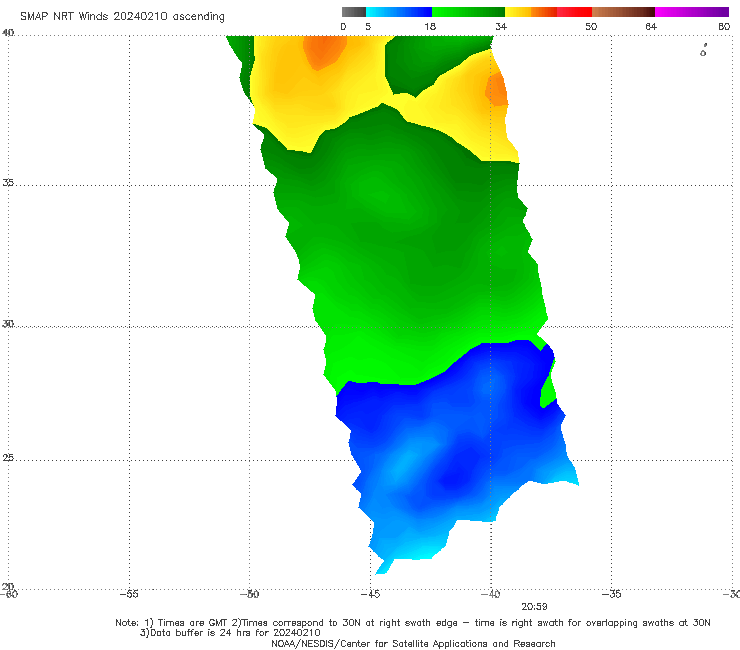Select the gray segment of the wind colorbar

354,12
